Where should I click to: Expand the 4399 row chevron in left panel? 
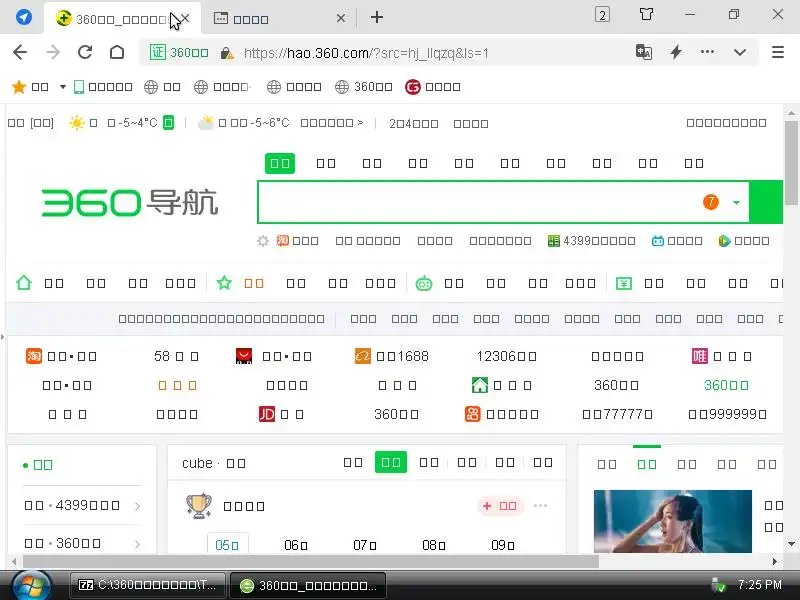point(137,506)
